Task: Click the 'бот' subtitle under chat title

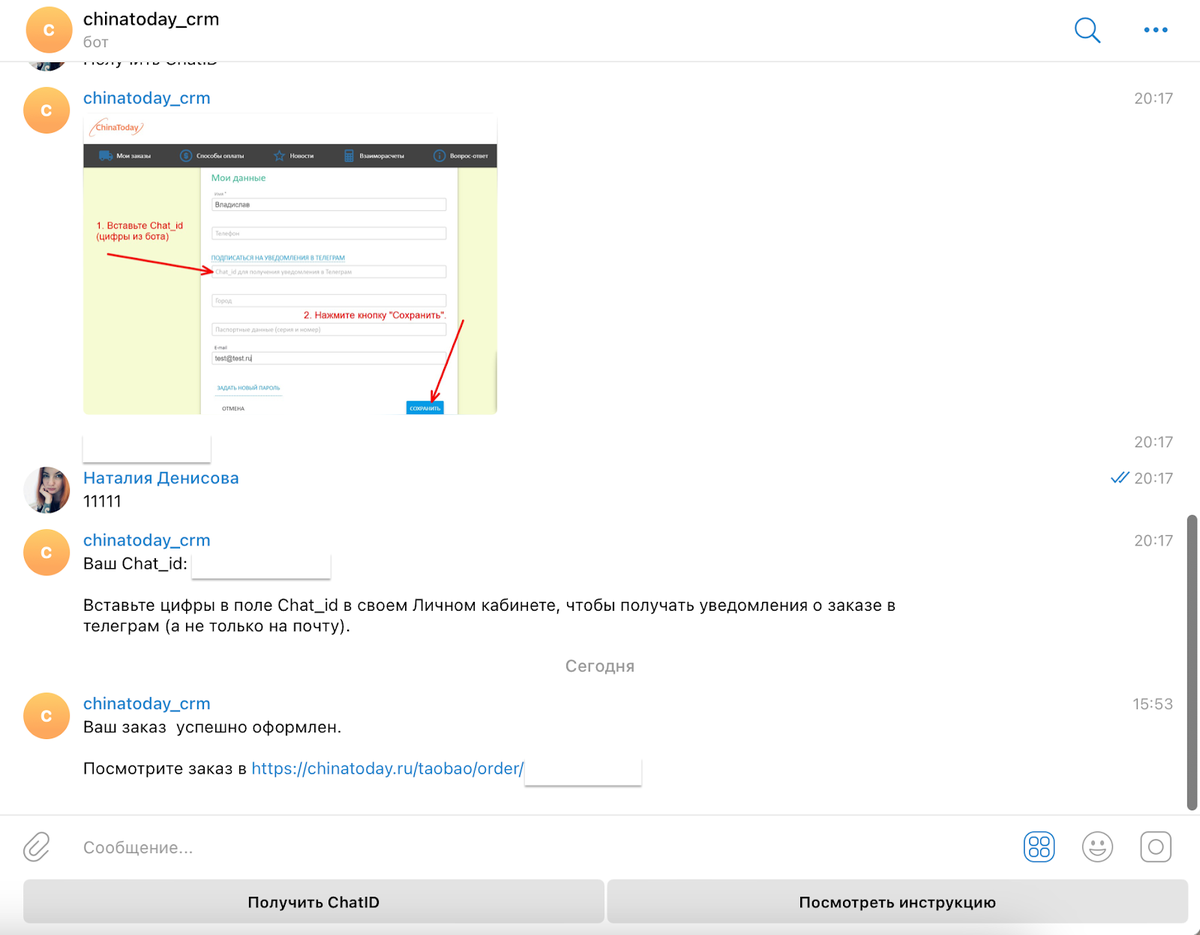Action: coord(96,42)
